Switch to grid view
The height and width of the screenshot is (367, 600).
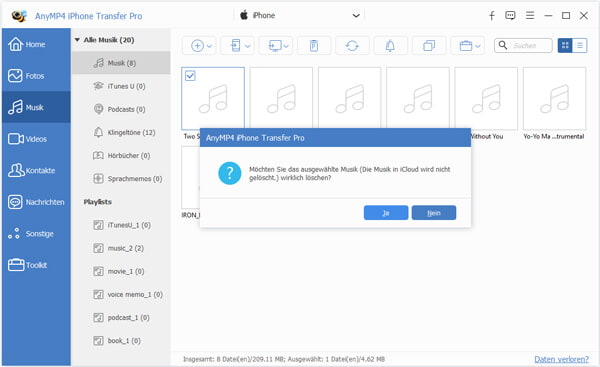[565, 46]
